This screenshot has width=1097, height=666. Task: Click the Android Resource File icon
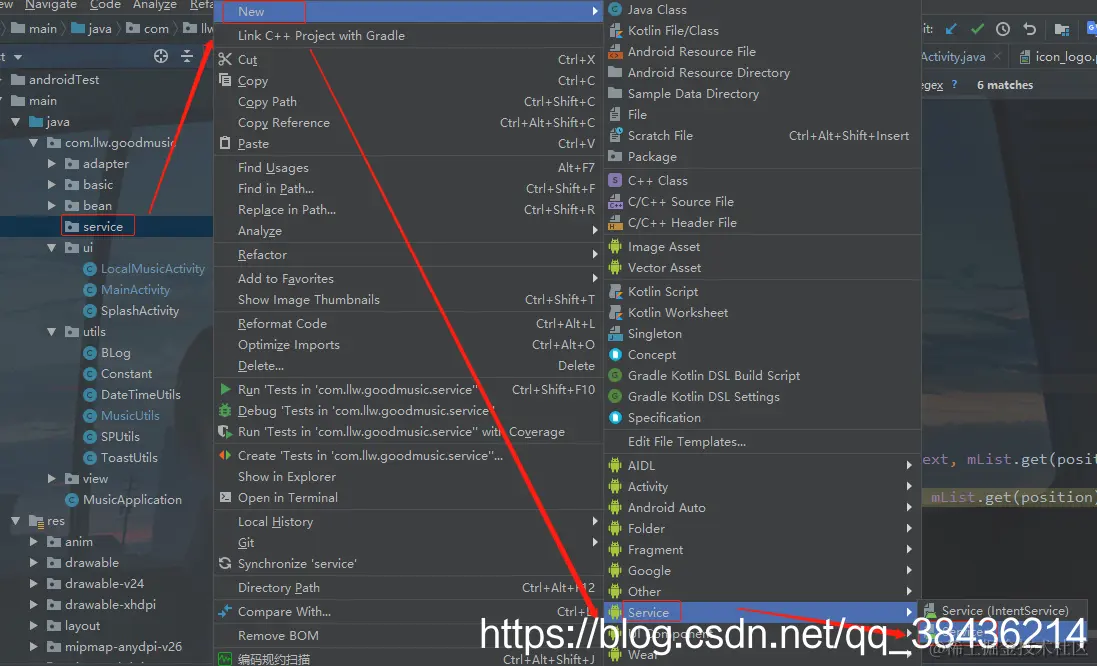click(615, 51)
